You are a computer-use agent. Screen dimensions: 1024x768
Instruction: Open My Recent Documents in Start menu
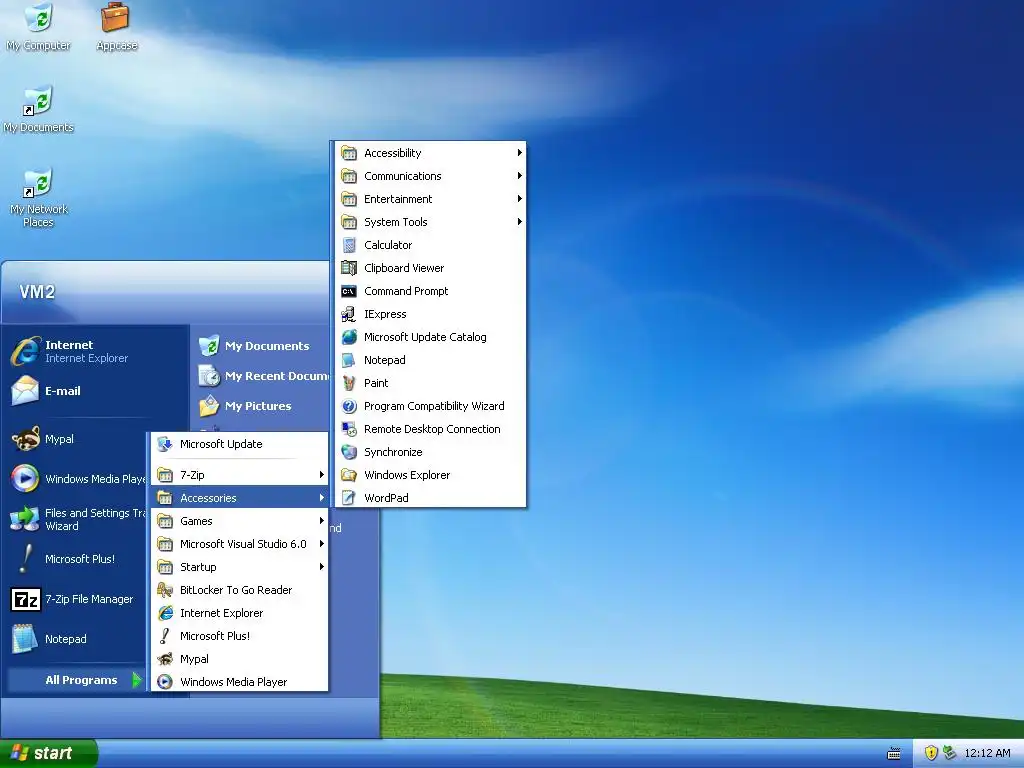(x=263, y=376)
